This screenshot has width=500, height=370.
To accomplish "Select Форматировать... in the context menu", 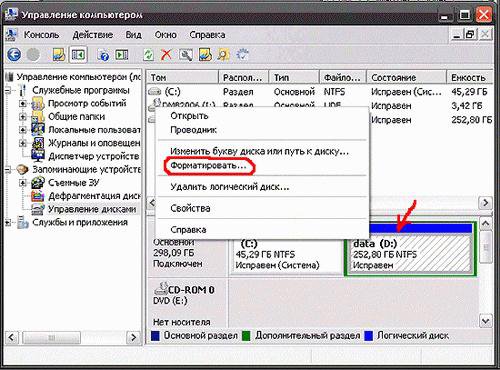I will coord(208,166).
